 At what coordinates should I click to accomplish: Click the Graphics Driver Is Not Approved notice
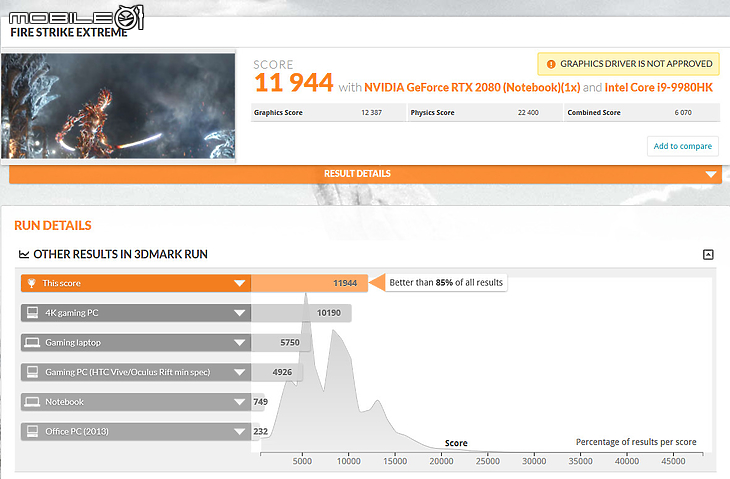629,64
